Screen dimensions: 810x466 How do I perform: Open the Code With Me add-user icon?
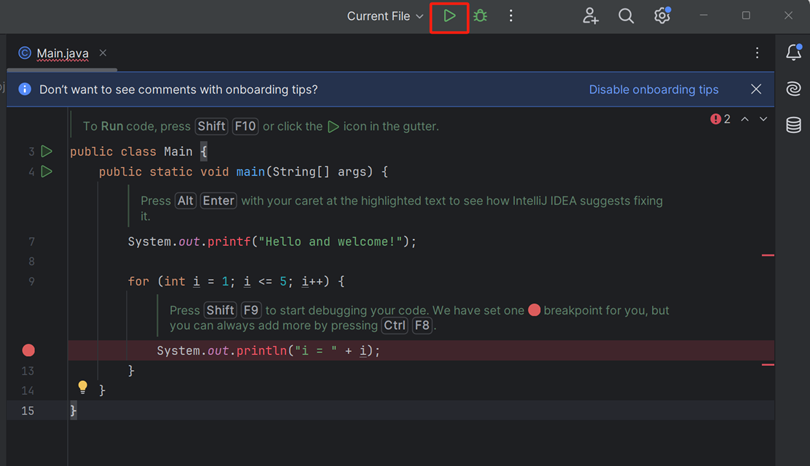coord(590,16)
